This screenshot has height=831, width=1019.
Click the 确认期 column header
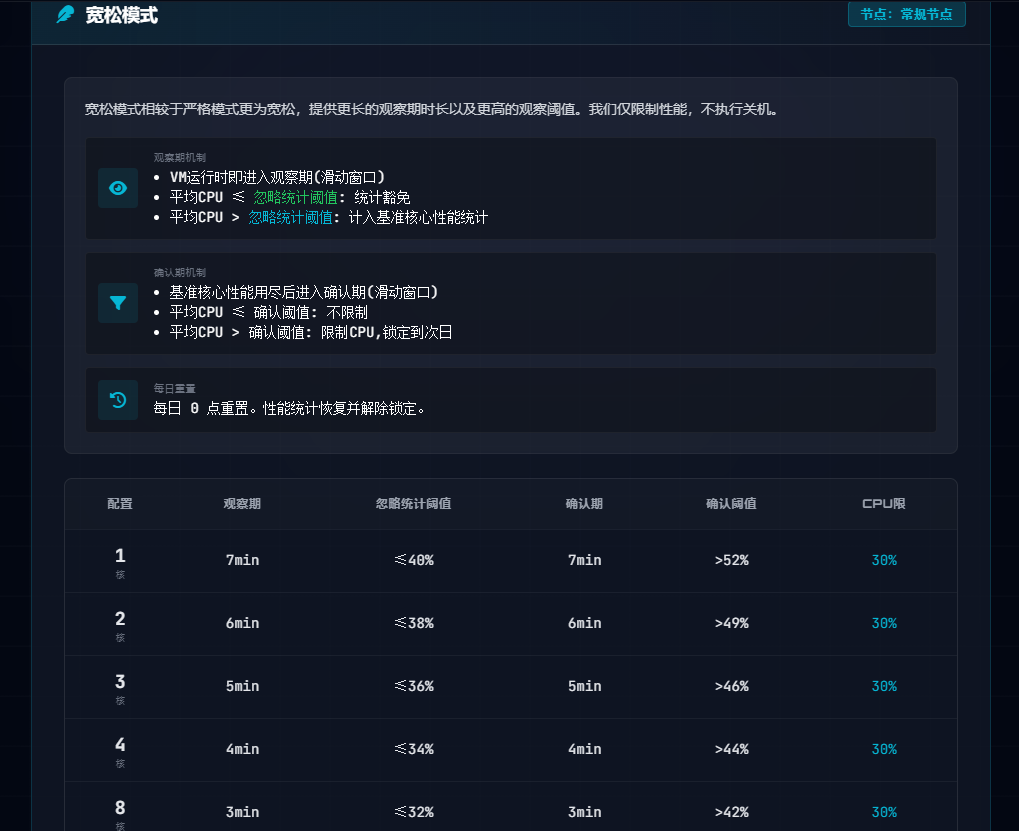tap(584, 504)
